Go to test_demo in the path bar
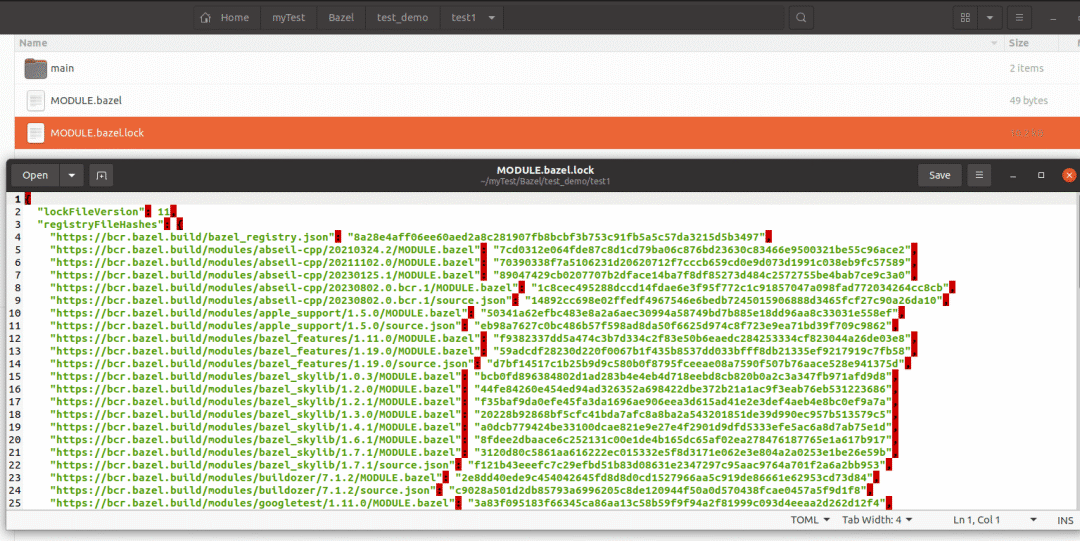The width and height of the screenshot is (1080, 541). tap(402, 17)
